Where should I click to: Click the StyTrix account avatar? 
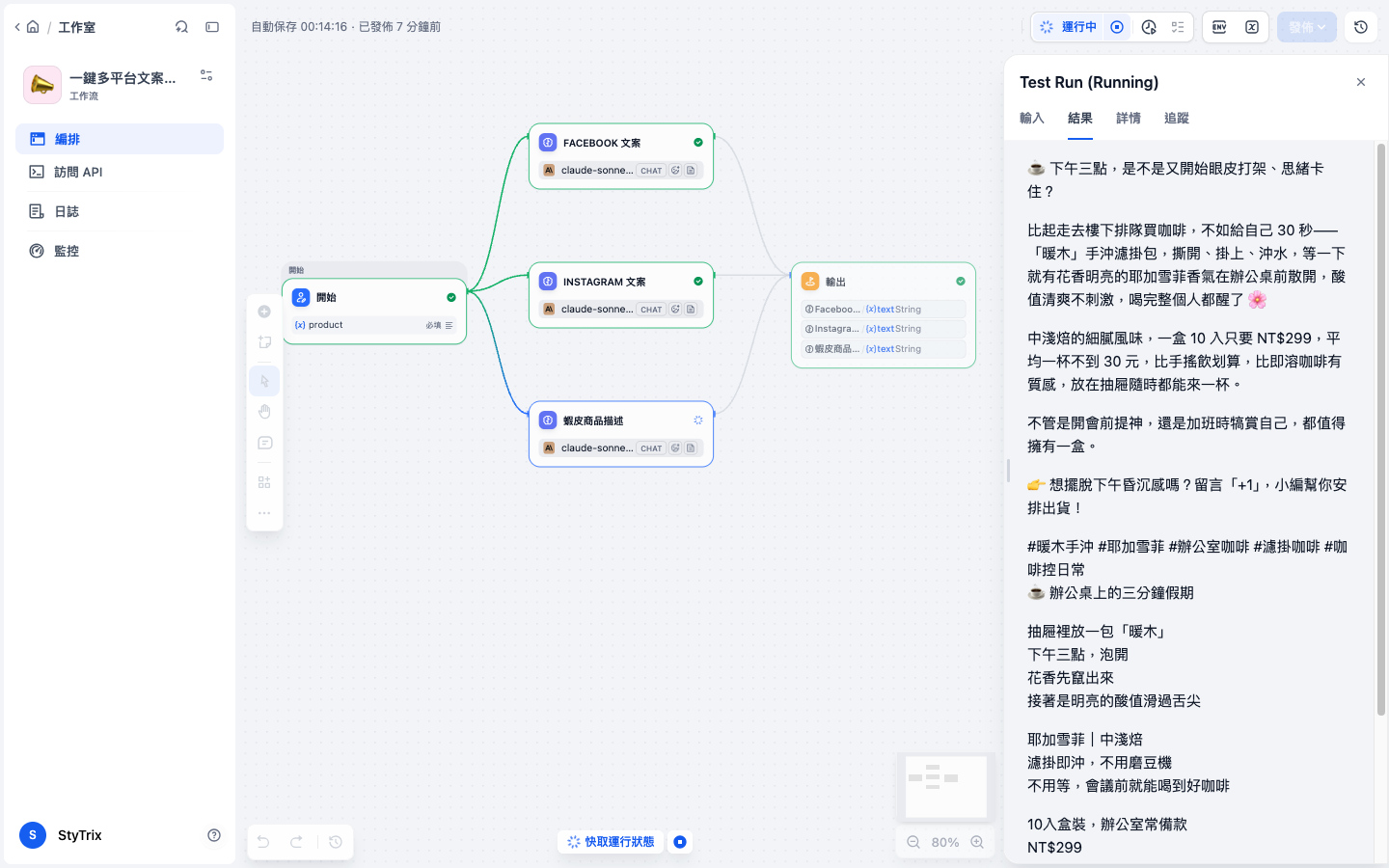tap(33, 835)
